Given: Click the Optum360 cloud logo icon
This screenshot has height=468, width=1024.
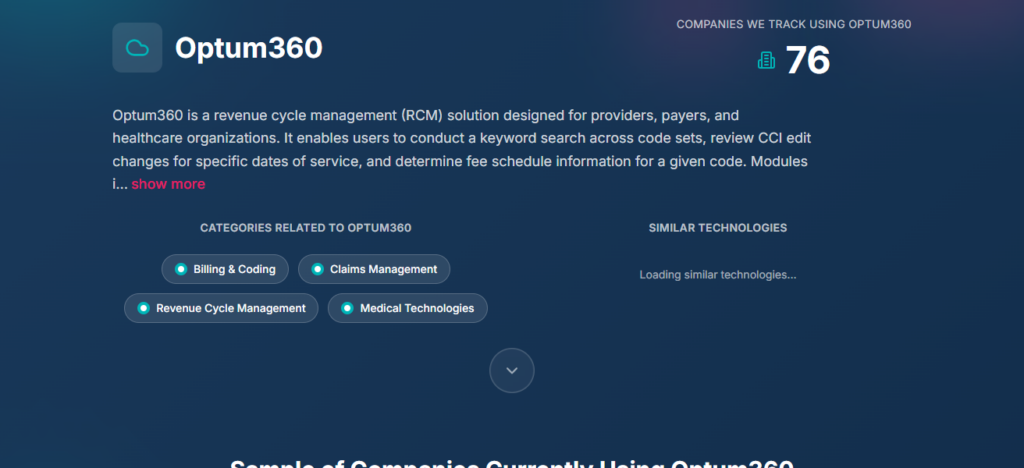Looking at the screenshot, I should pos(137,48).
